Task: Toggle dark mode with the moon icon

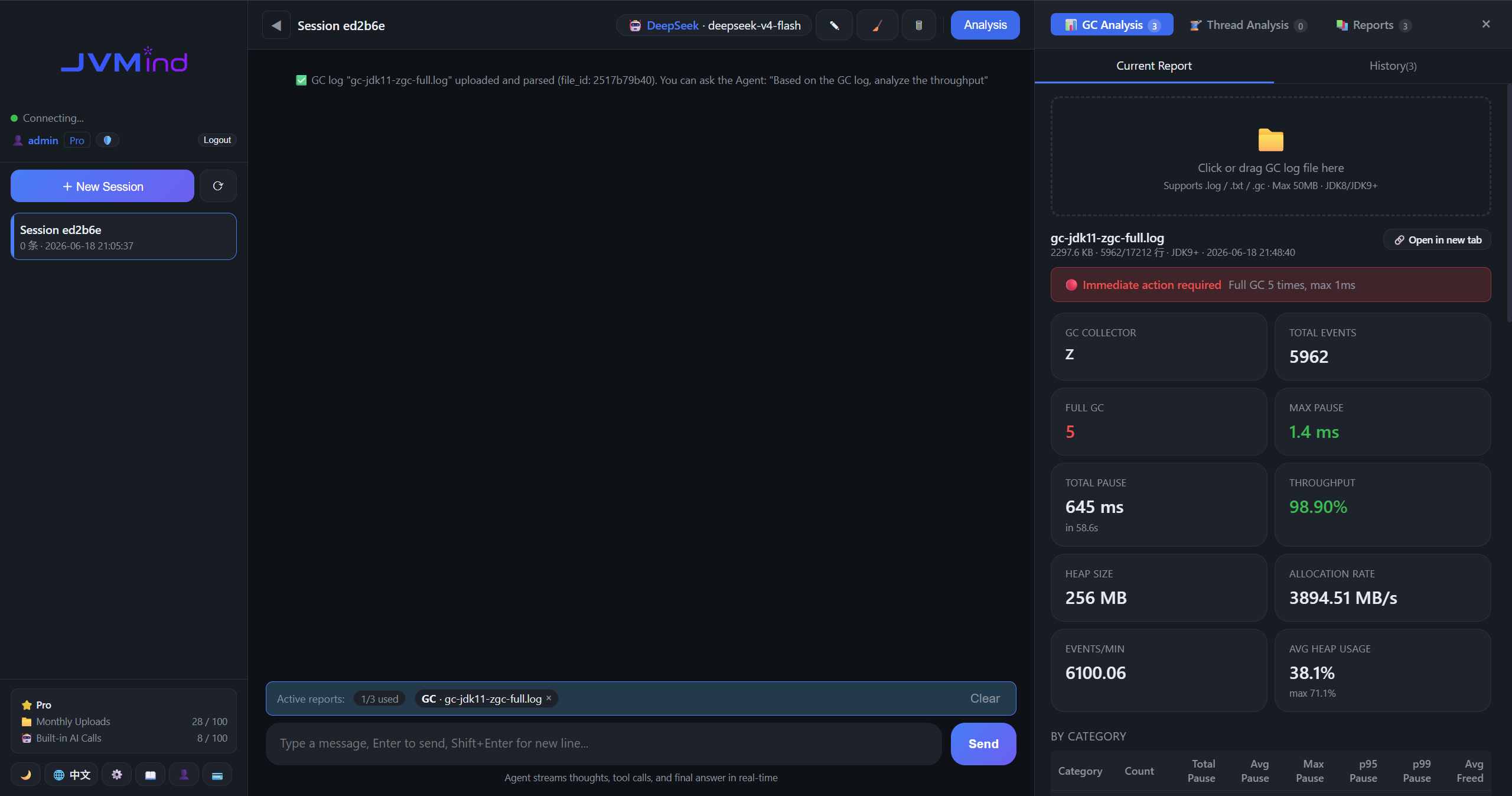Action: click(x=25, y=774)
